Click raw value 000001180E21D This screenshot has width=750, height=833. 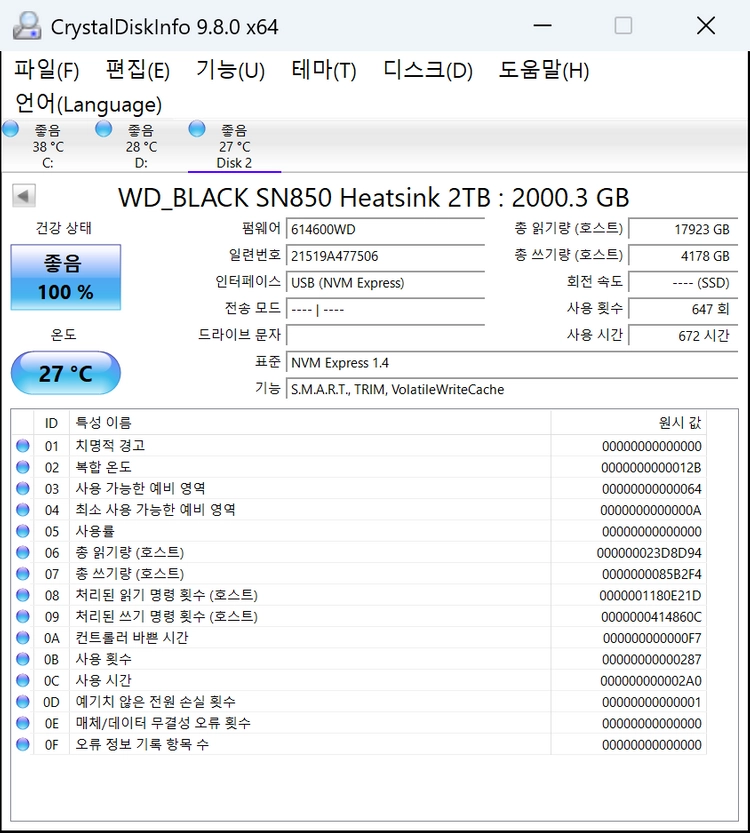pos(650,596)
